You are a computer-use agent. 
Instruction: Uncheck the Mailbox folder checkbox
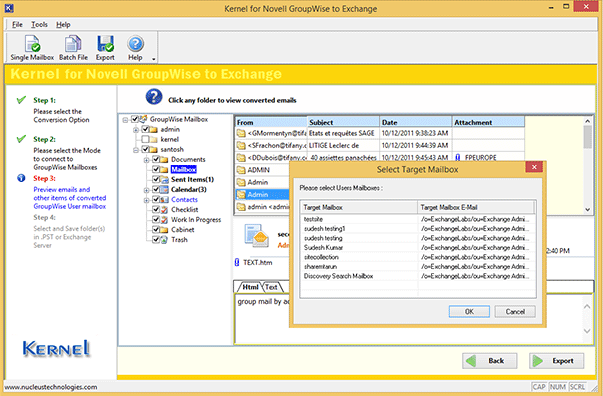pos(156,169)
